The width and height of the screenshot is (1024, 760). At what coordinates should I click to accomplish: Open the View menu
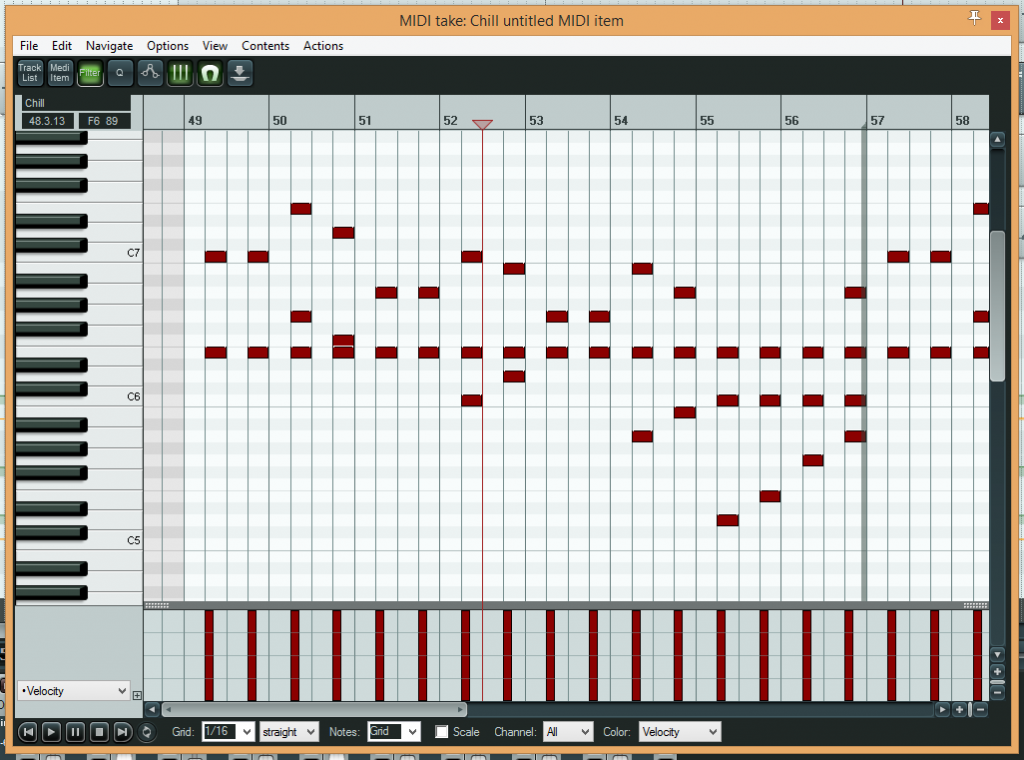[215, 46]
